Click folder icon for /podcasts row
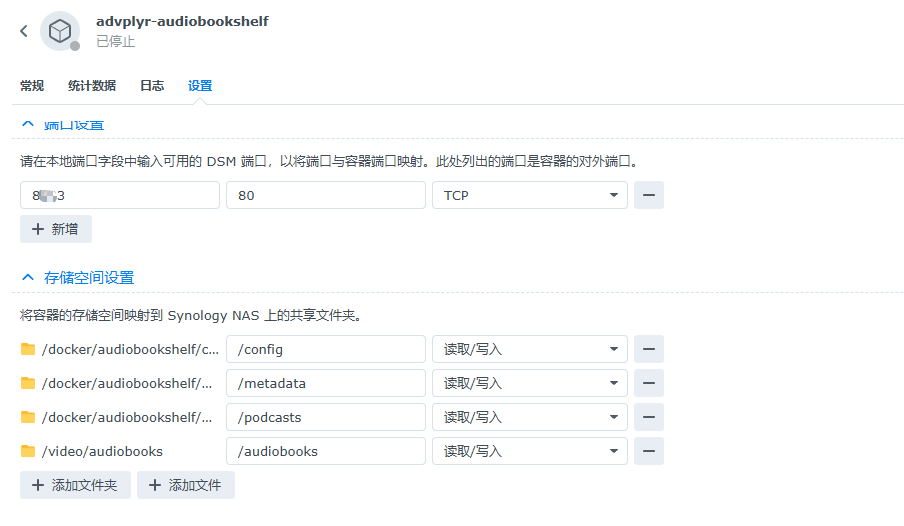Viewport: 904px width, 526px height. 28,417
